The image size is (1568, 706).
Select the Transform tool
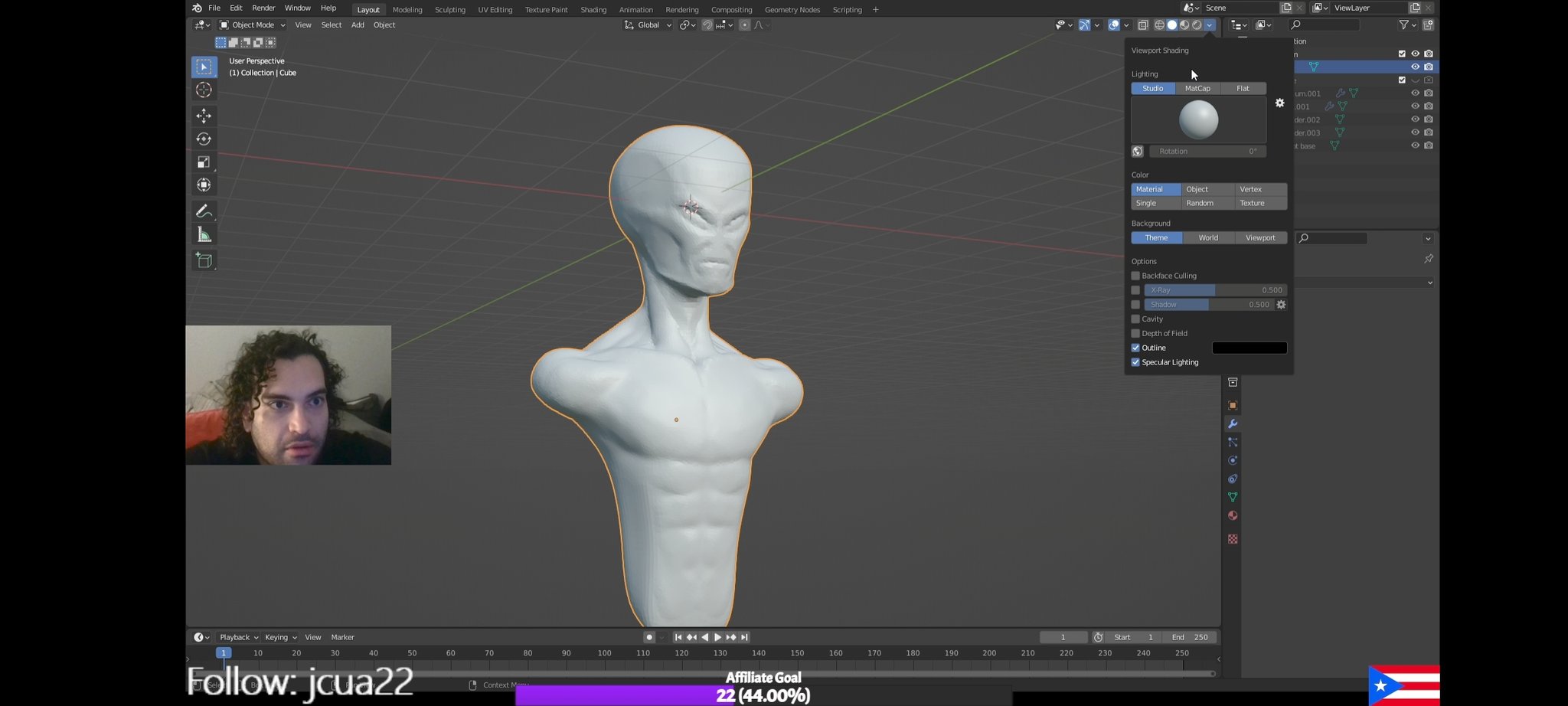click(x=204, y=185)
